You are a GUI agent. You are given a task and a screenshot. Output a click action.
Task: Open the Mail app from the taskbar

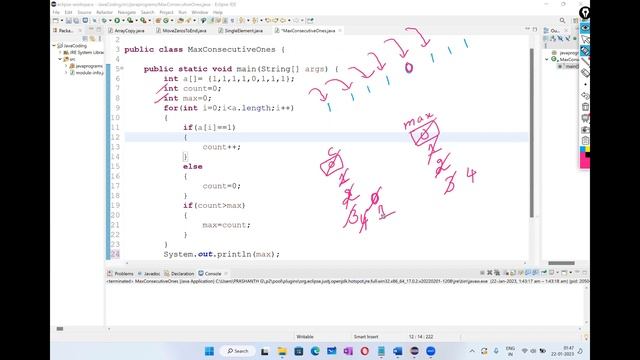[331, 351]
